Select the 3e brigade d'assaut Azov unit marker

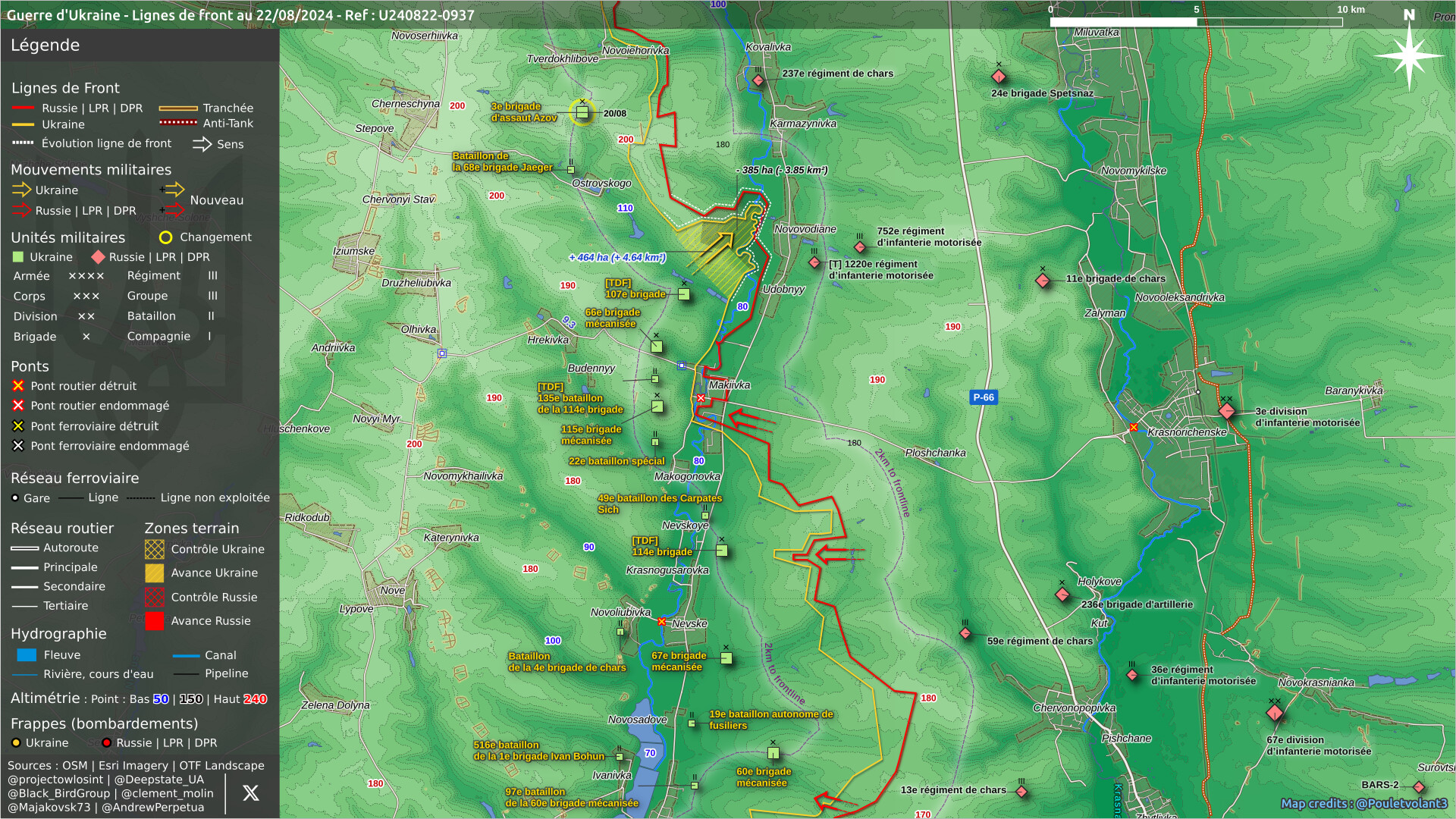(x=582, y=113)
